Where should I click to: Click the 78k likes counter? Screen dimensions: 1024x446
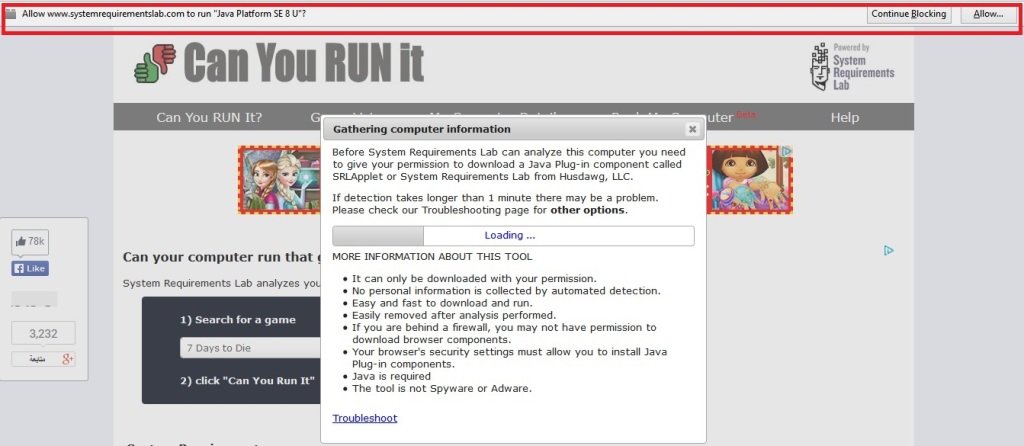pyautogui.click(x=30, y=242)
